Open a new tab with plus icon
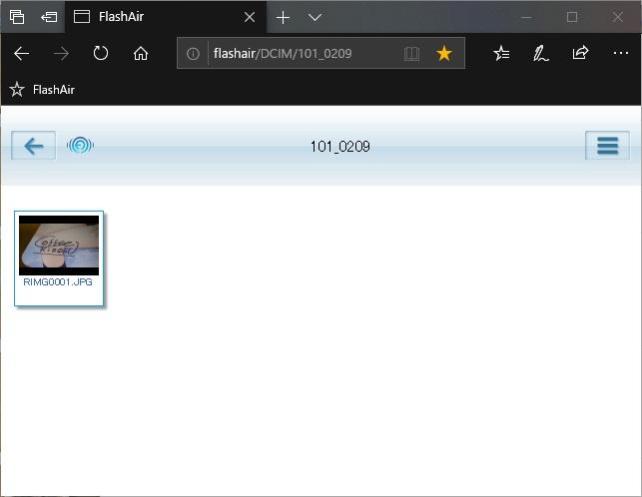642x497 pixels. pyautogui.click(x=283, y=17)
